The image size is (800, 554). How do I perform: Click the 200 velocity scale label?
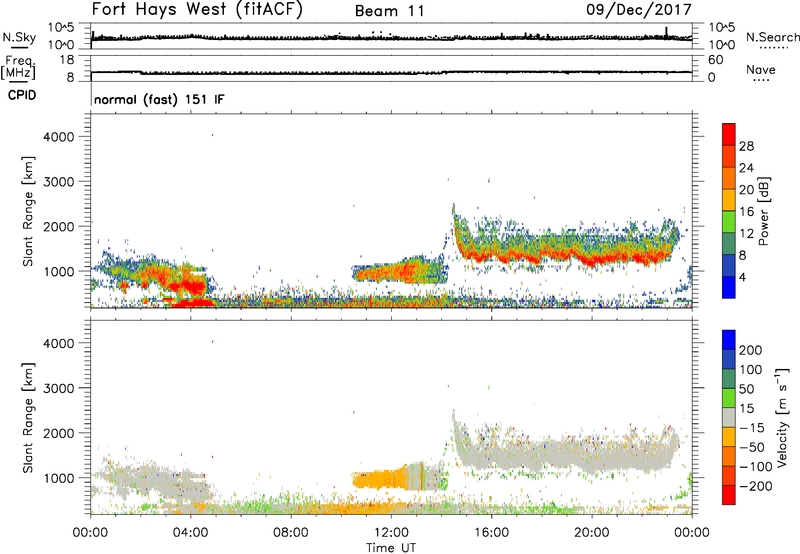751,350
